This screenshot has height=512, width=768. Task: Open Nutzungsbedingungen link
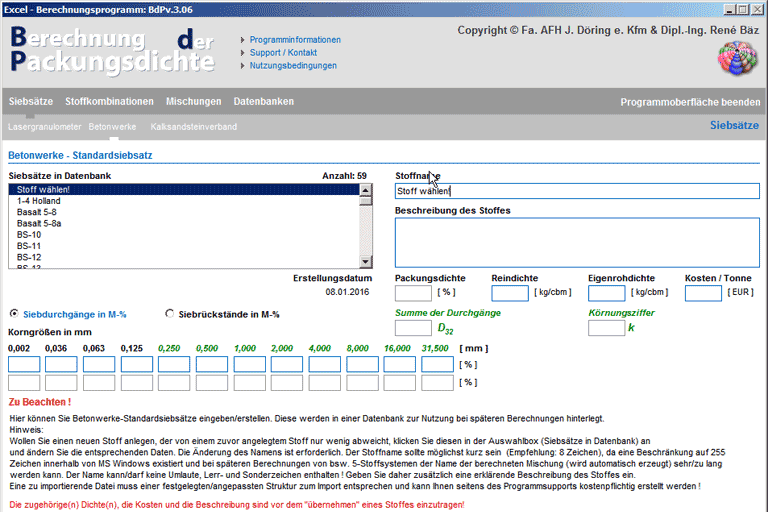[293, 66]
